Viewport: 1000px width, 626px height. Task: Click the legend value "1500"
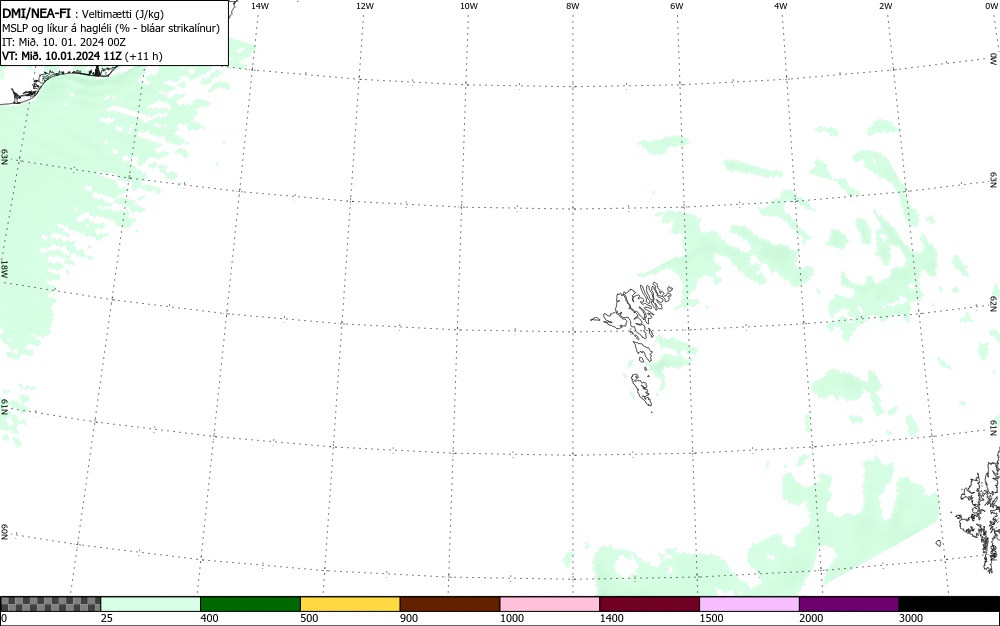click(x=712, y=618)
